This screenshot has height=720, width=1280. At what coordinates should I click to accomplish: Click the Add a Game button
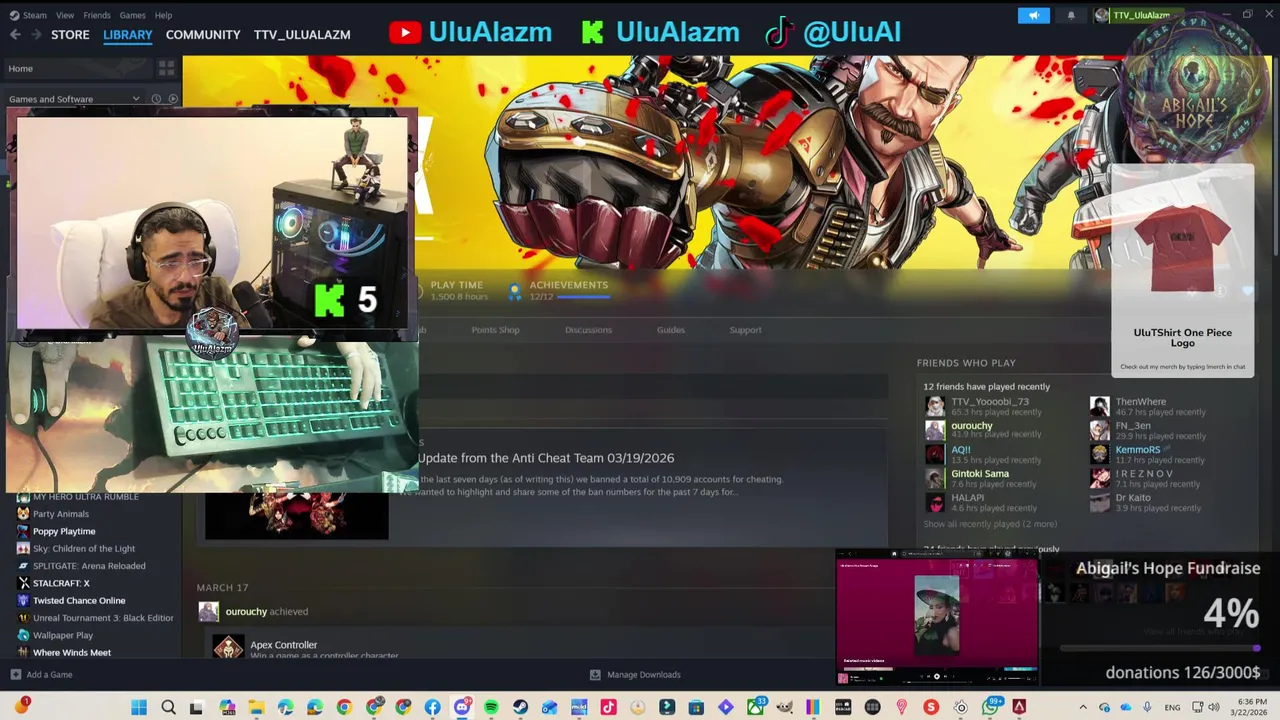41,674
